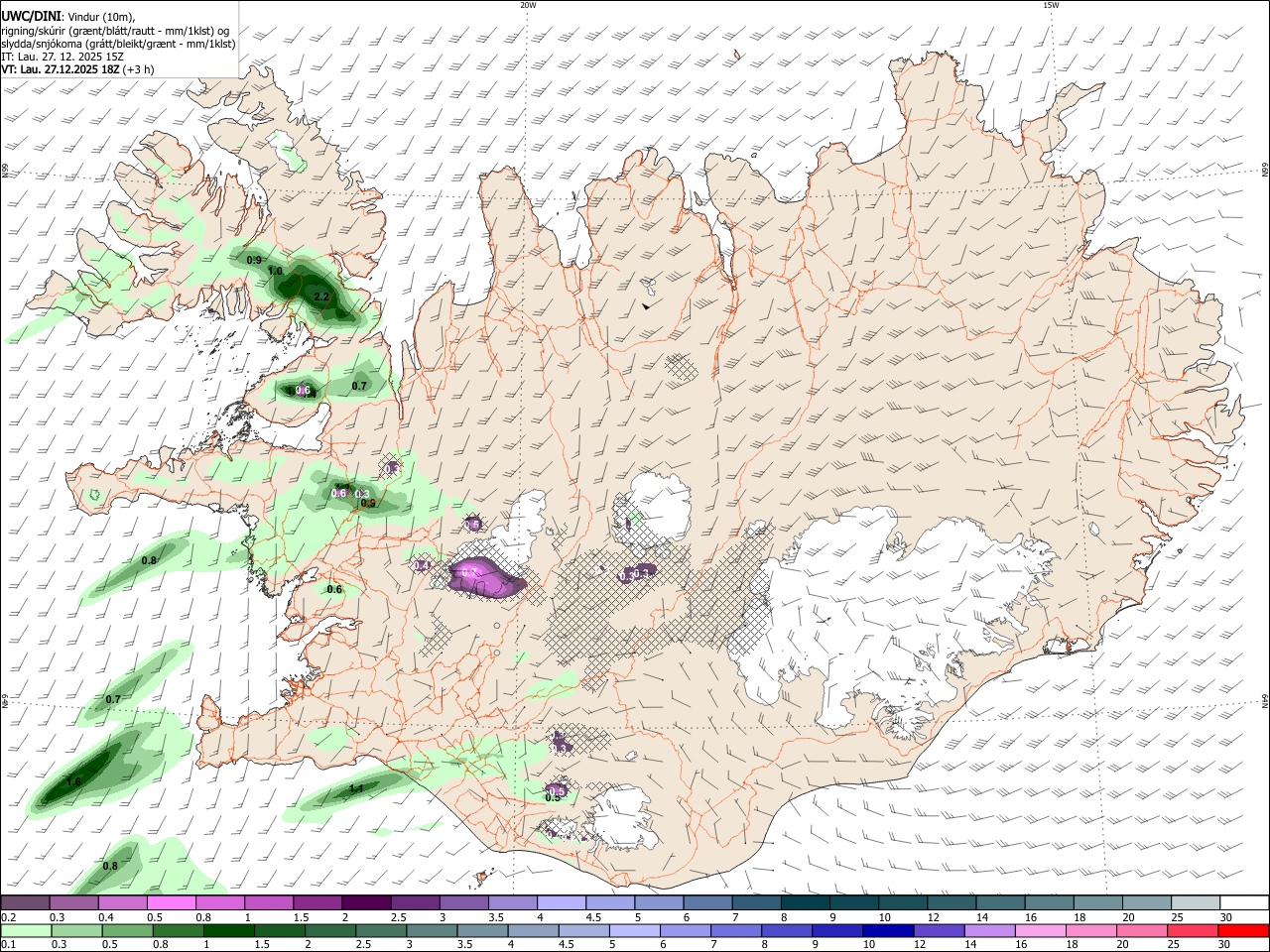Select the palest green 0.1 rain legend swatch

click(x=26, y=930)
